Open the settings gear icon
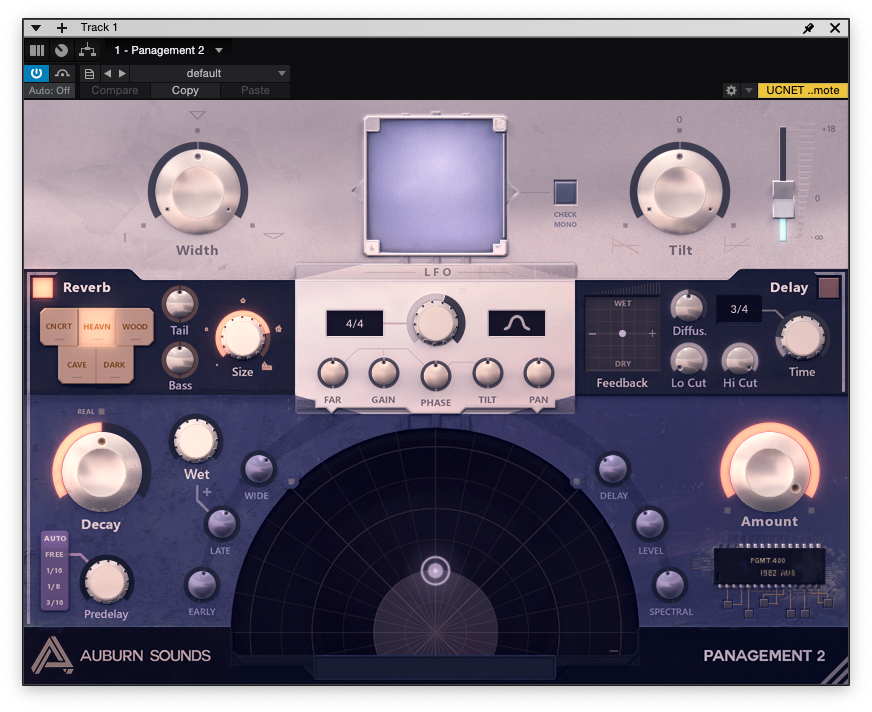Screen dimensions: 872x712 pos(731,90)
